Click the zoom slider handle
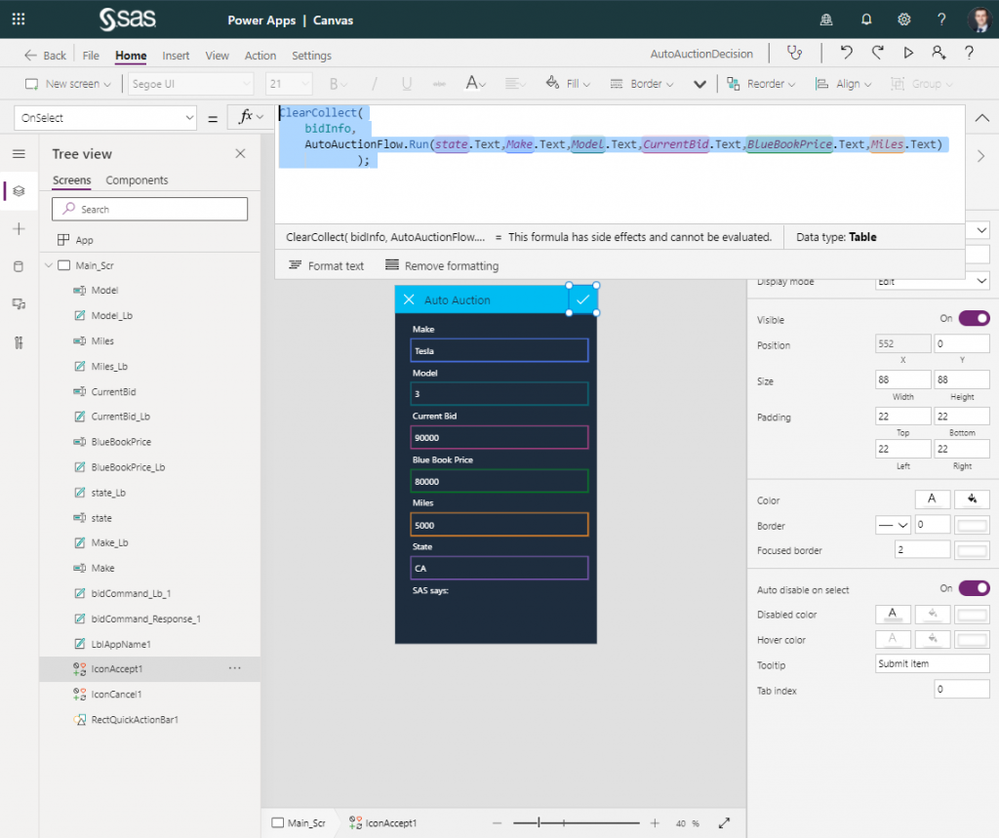 539,823
